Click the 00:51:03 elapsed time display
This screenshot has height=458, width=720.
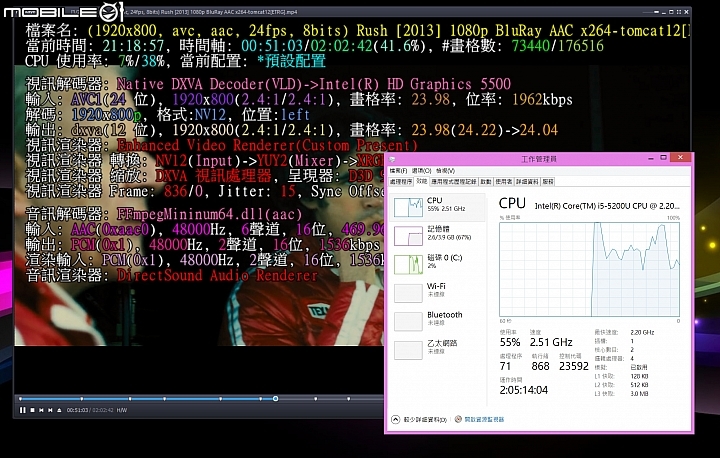click(x=77, y=410)
